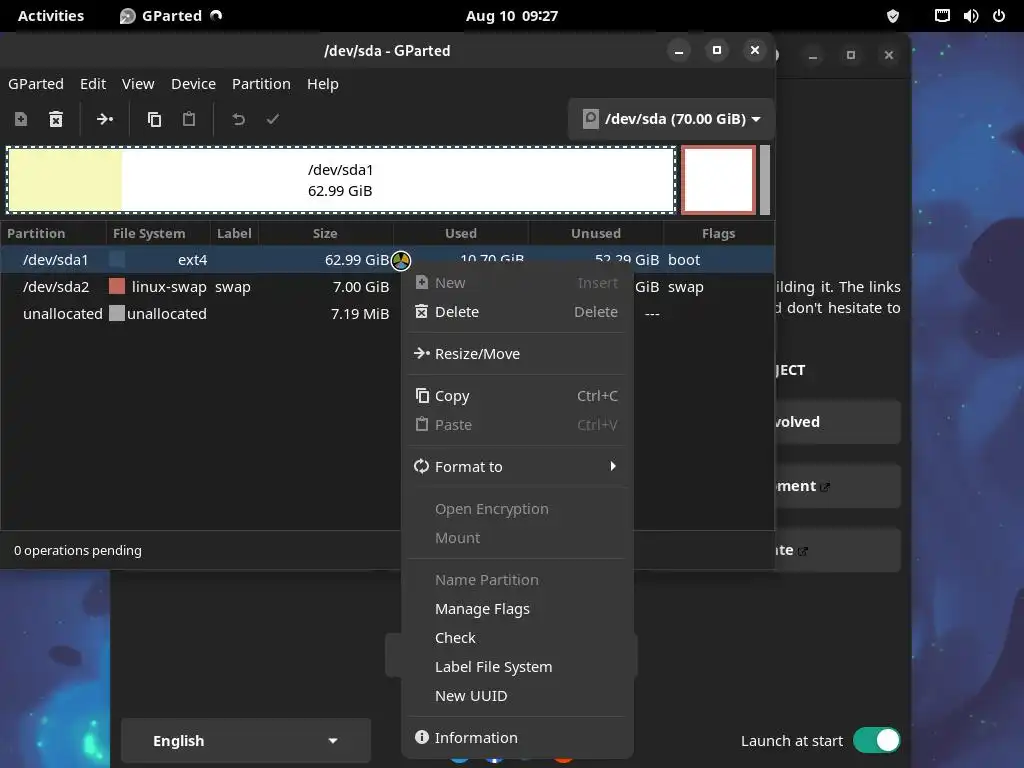Click the trash icon beside the Delete entry
This screenshot has height=768, width=1024.
(422, 312)
